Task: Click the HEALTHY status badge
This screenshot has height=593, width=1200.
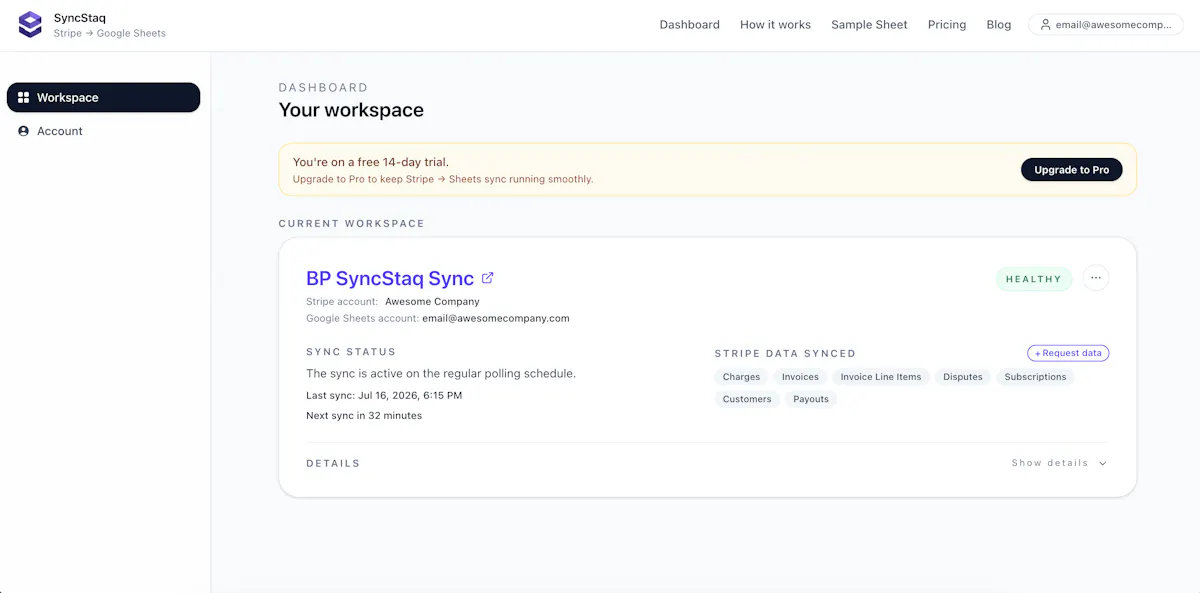Action: 1034,279
